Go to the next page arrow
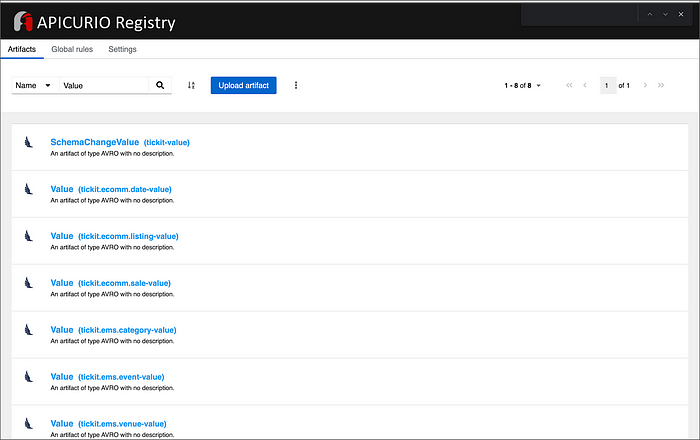This screenshot has height=440, width=700. pyautogui.click(x=645, y=85)
